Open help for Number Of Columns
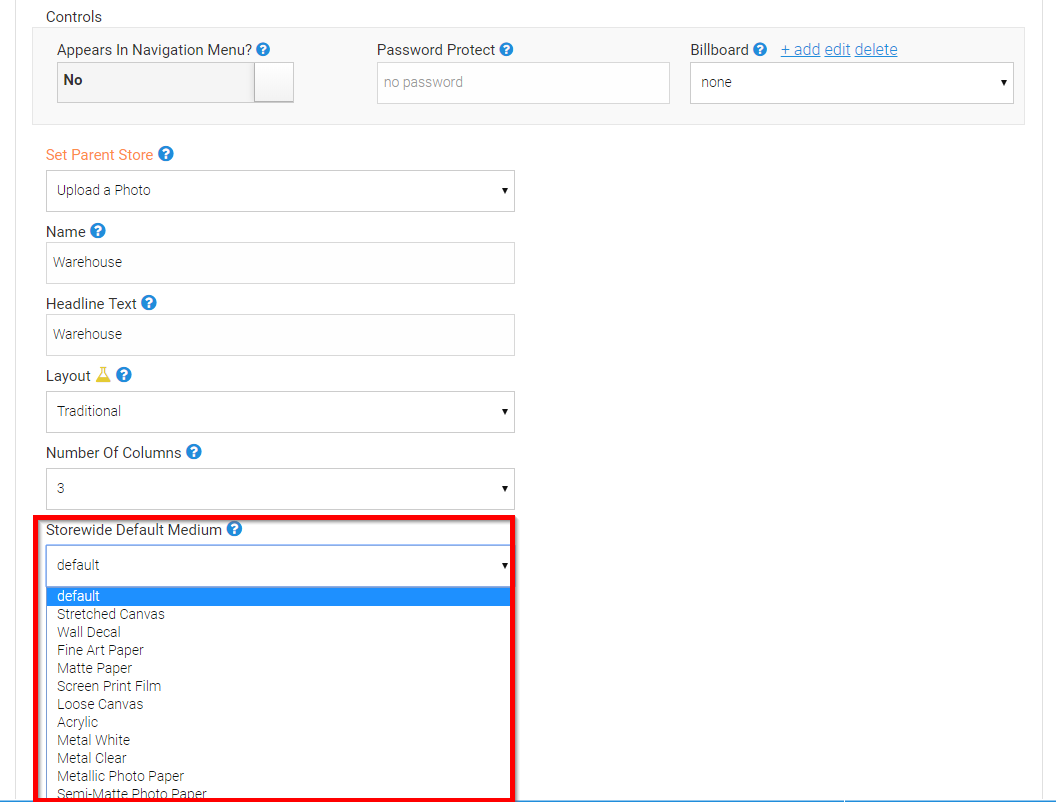 pos(193,452)
